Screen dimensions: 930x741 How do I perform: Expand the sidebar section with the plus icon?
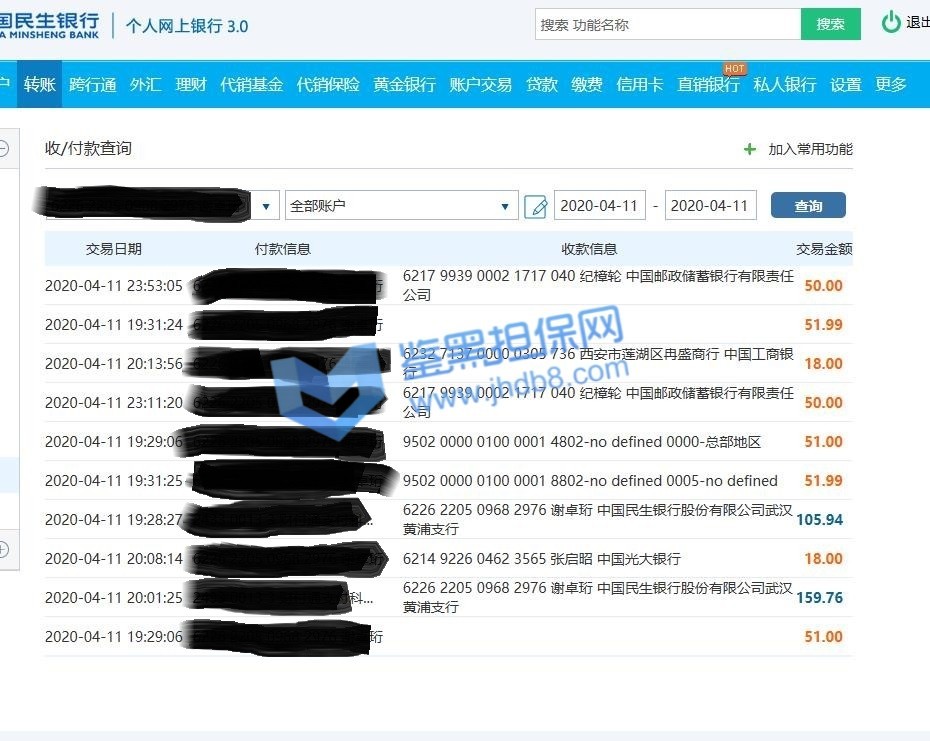click(3, 549)
